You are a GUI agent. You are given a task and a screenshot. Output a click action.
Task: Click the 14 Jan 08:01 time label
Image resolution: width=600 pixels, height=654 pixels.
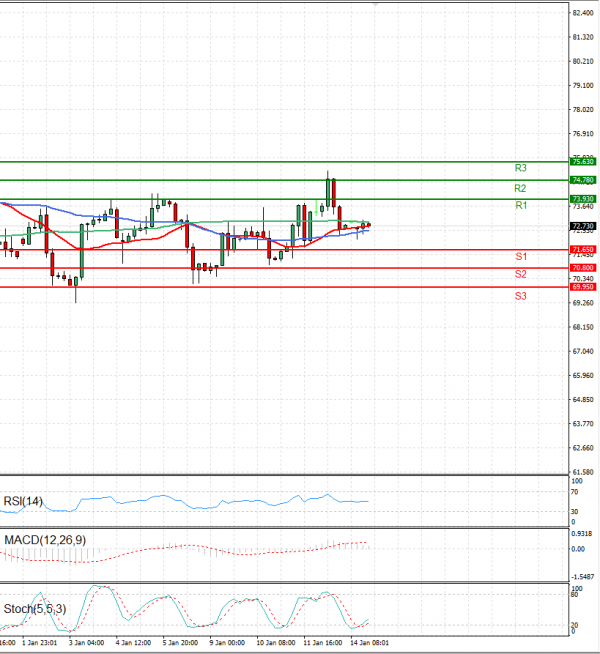coord(369,643)
